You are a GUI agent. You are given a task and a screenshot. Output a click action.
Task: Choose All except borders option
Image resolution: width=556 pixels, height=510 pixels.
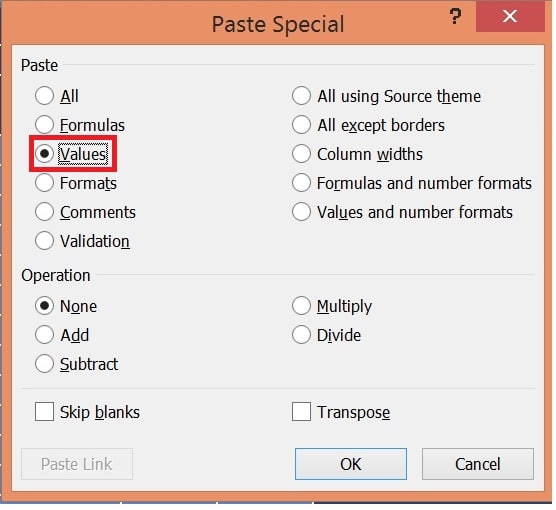301,125
